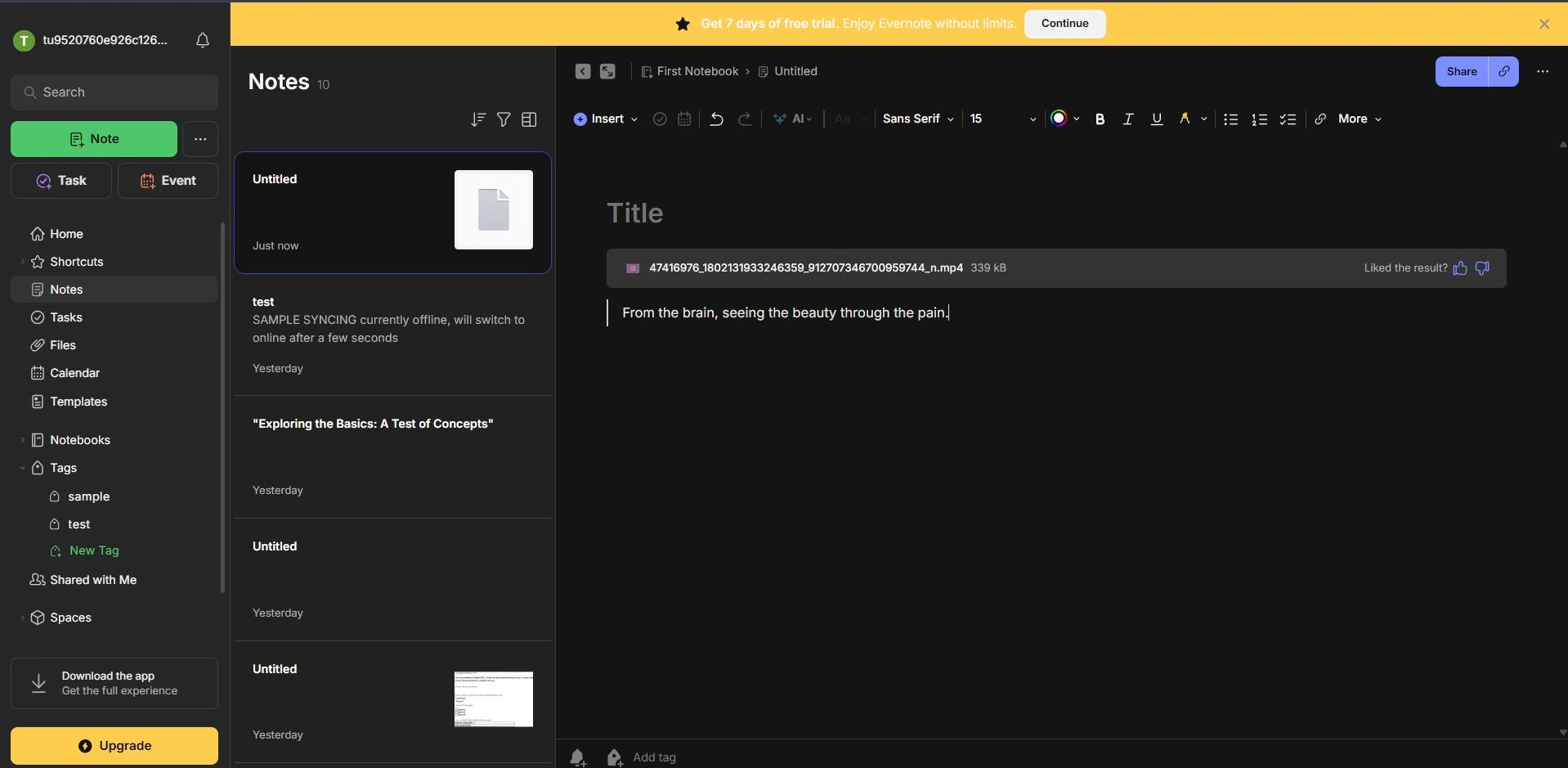Open the filter notes funnel icon

pos(504,119)
